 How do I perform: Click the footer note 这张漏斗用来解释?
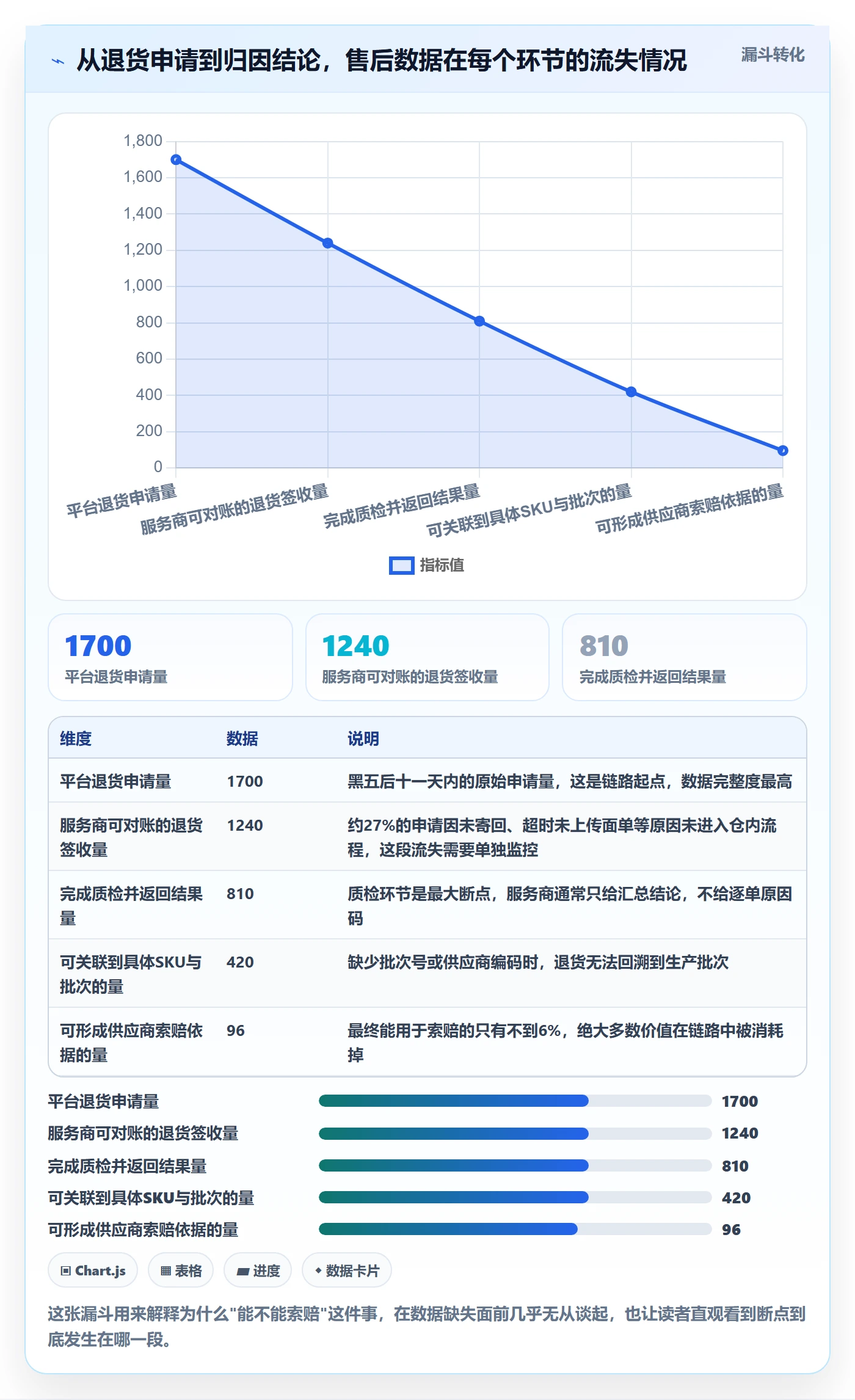427,1326
